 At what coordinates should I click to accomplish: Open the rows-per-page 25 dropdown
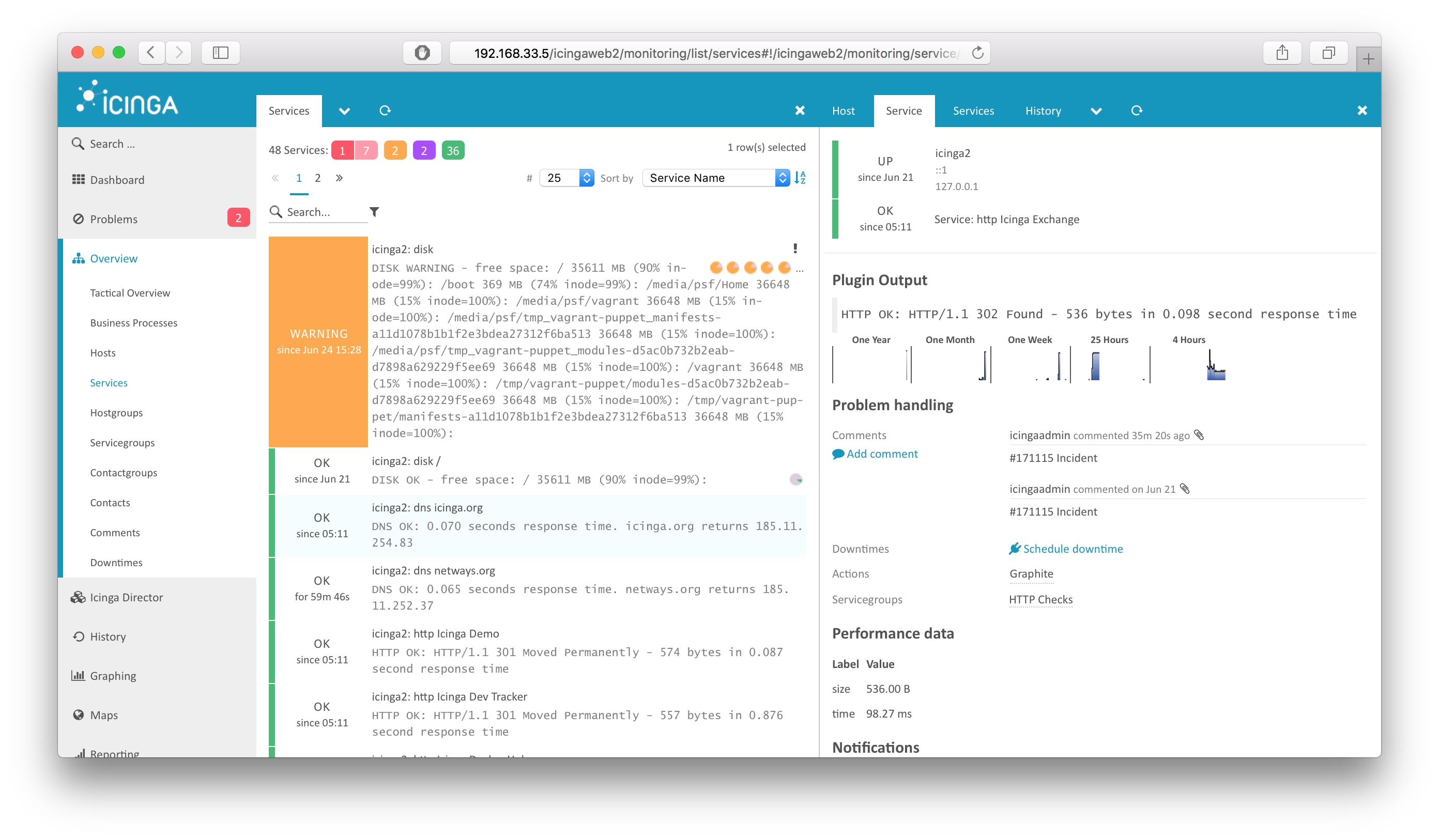567,178
